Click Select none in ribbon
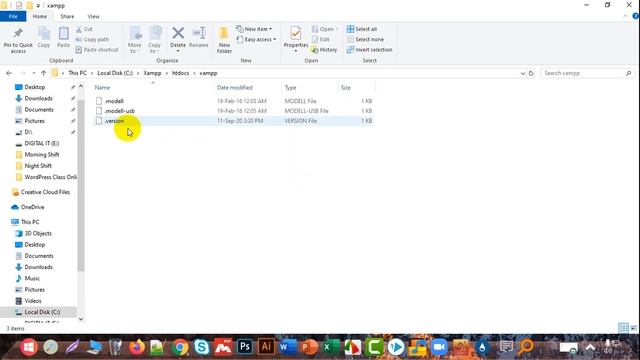The width and height of the screenshot is (640, 360). pos(365,39)
